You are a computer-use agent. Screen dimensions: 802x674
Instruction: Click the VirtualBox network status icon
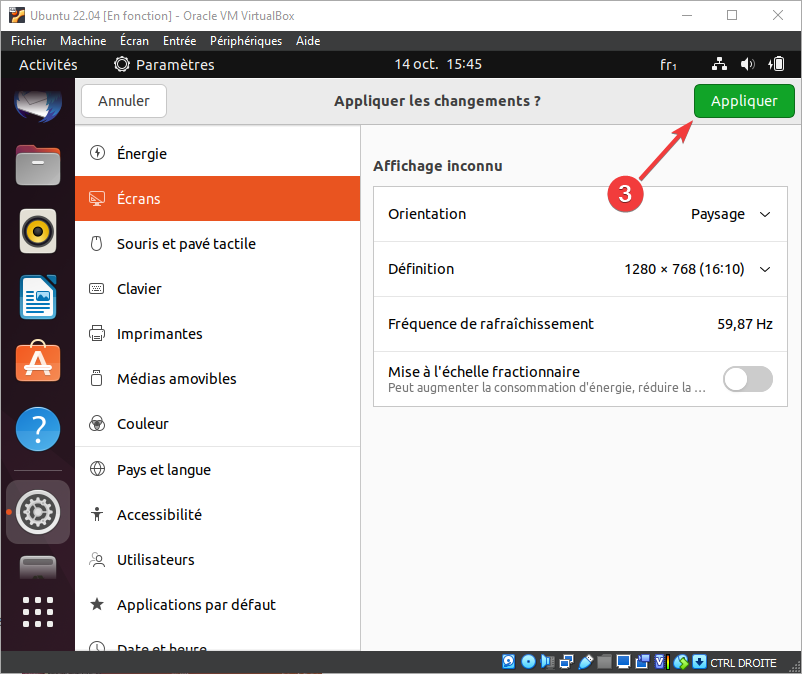tap(567, 662)
